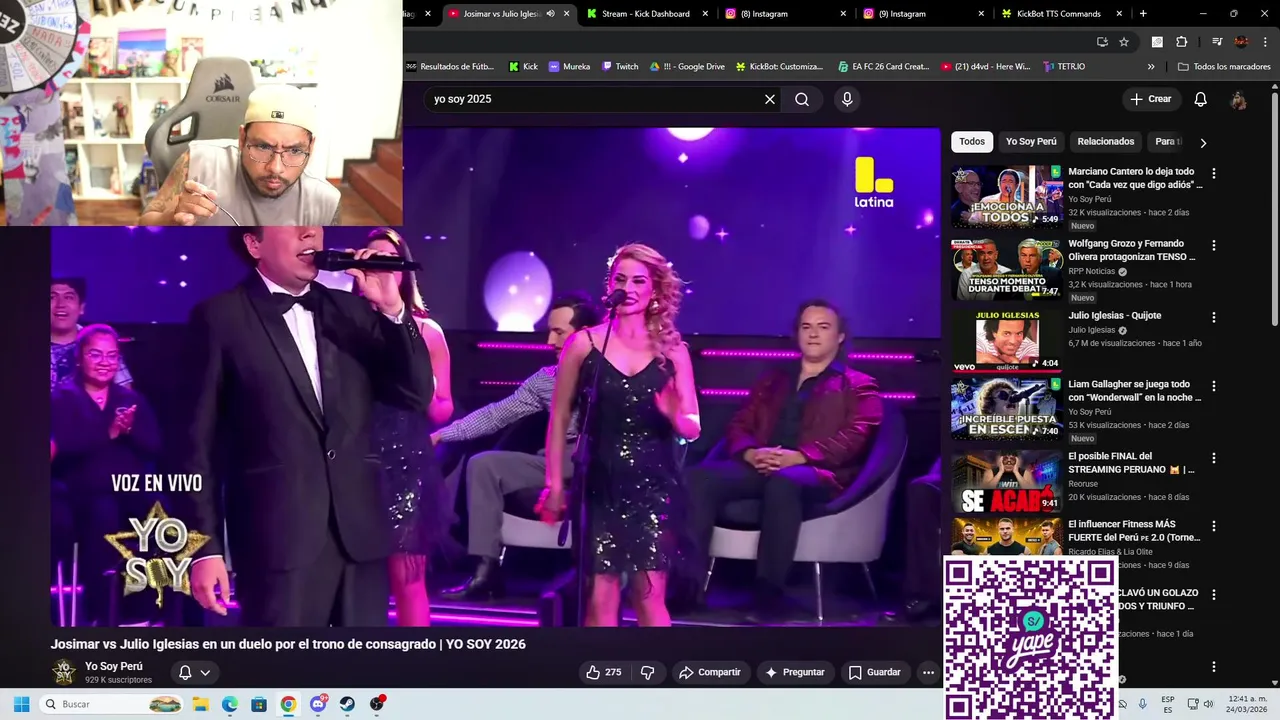Bookmark this page with the star icon

coord(1124,42)
